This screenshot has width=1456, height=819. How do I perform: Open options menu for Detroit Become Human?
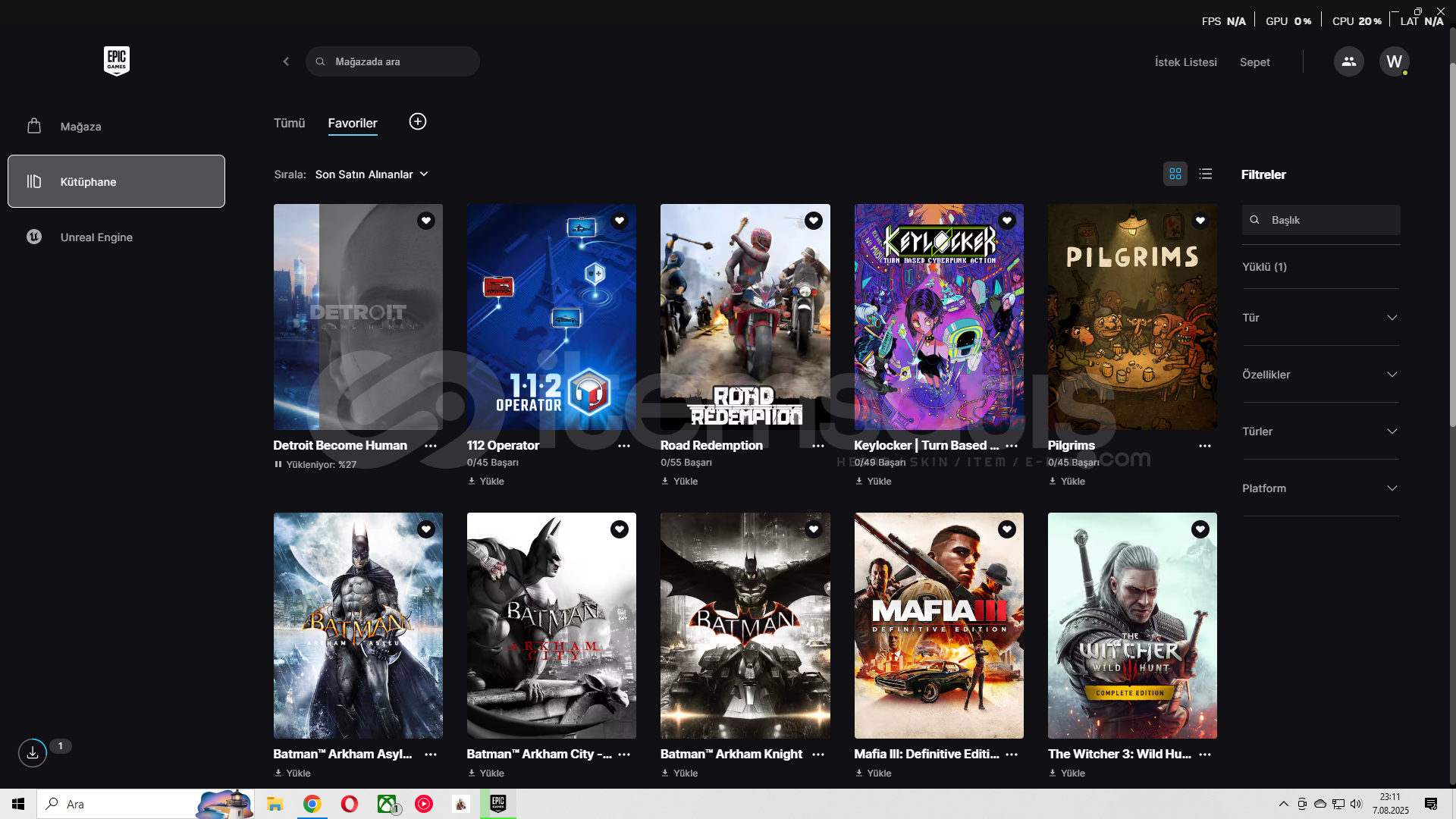(x=431, y=446)
